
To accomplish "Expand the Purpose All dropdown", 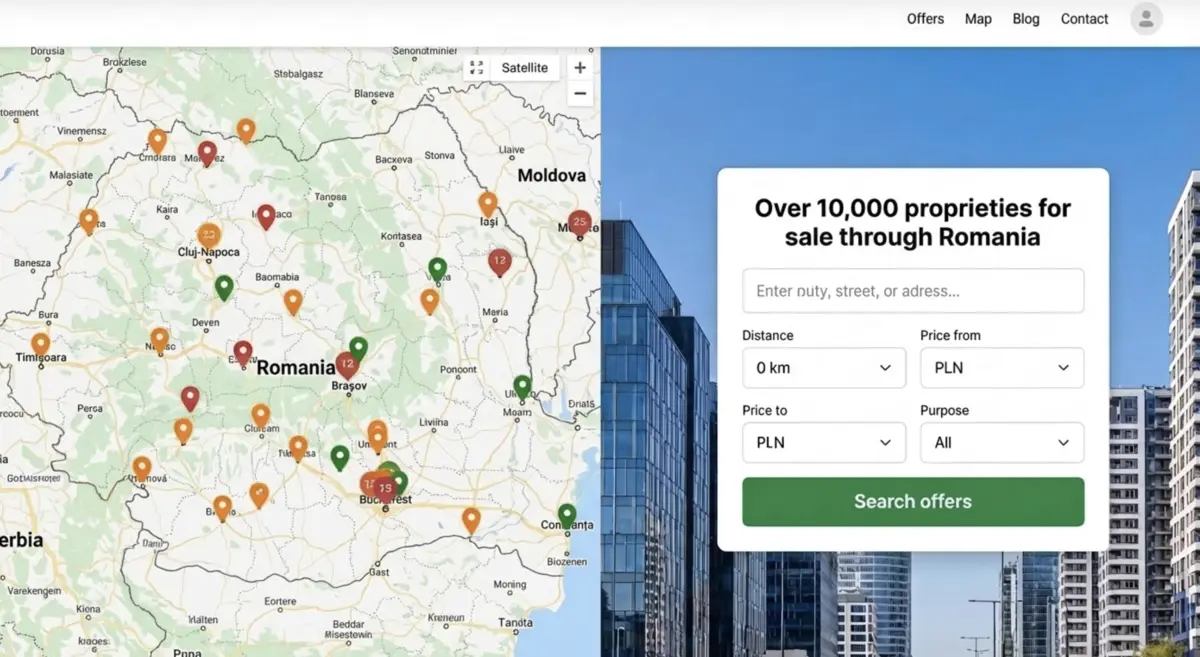I will point(1002,442).
